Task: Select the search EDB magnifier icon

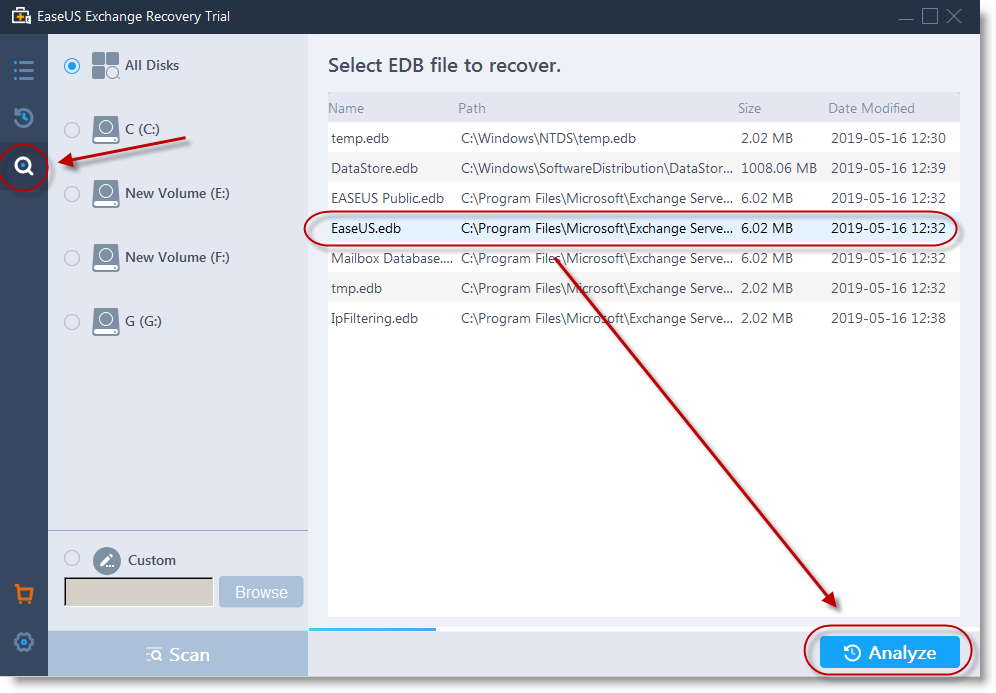Action: coord(24,167)
